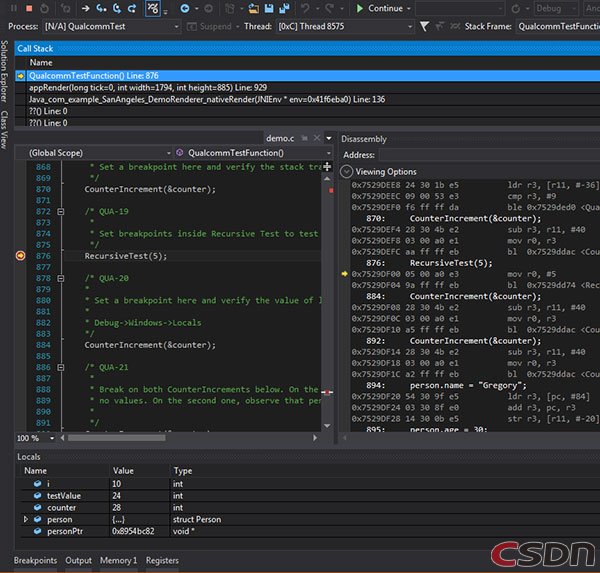Click disassembly line 0x7529DF00 mov r0, #5
The image size is (600, 573).
coord(475,274)
